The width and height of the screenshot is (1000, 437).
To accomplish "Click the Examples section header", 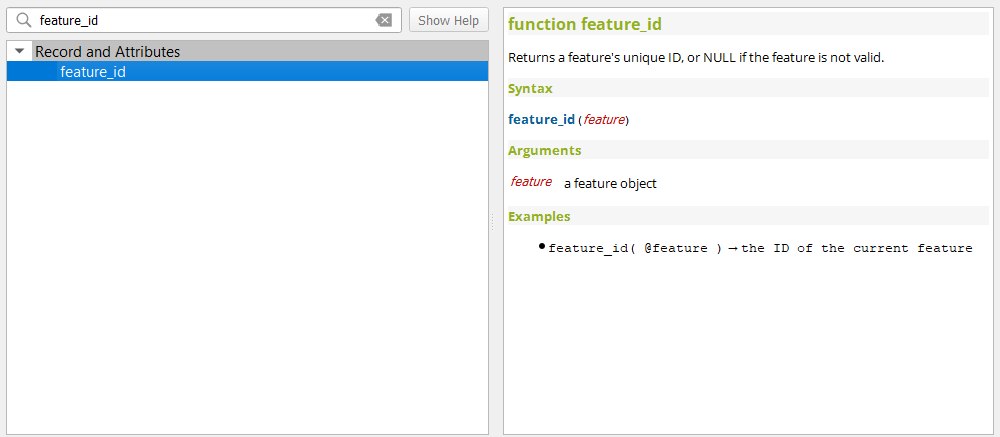I will [539, 216].
